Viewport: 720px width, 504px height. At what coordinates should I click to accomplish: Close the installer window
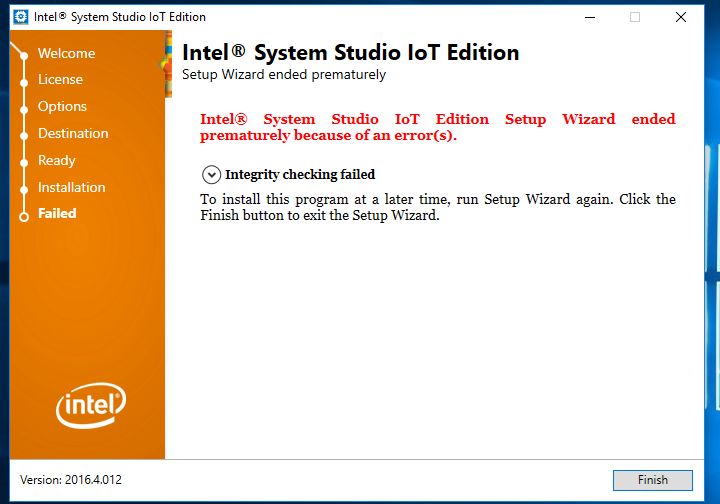point(681,17)
